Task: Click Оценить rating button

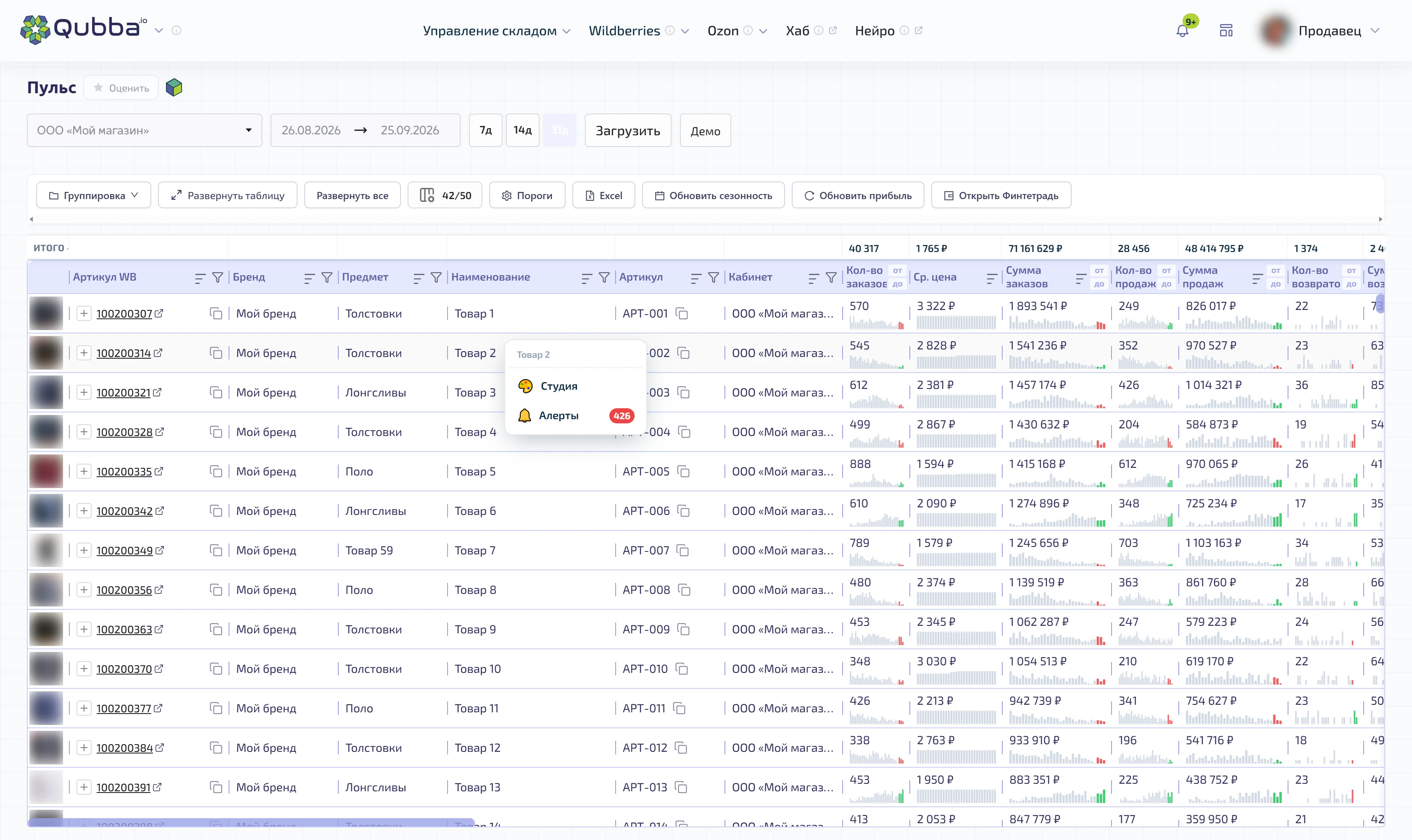Action: (121, 88)
